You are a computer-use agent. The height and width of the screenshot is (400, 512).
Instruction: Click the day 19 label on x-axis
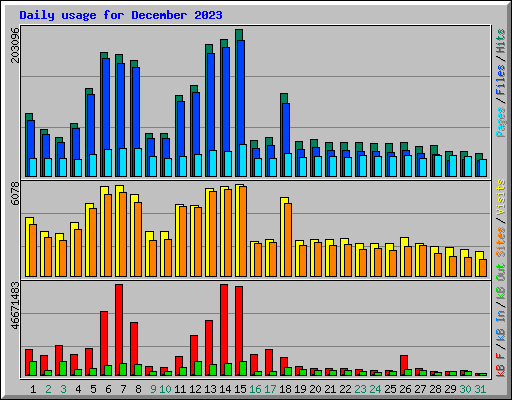pyautogui.click(x=300, y=389)
